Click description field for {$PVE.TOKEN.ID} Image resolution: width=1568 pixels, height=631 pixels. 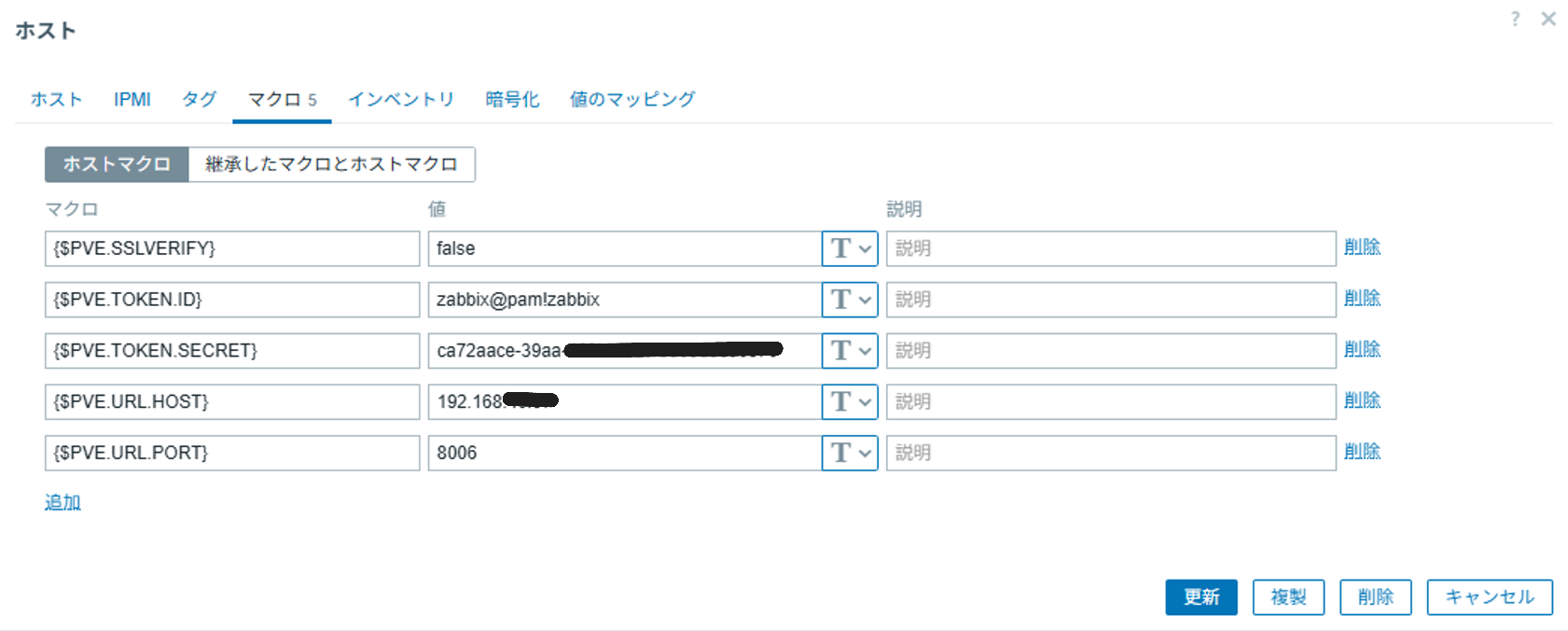tap(1110, 300)
